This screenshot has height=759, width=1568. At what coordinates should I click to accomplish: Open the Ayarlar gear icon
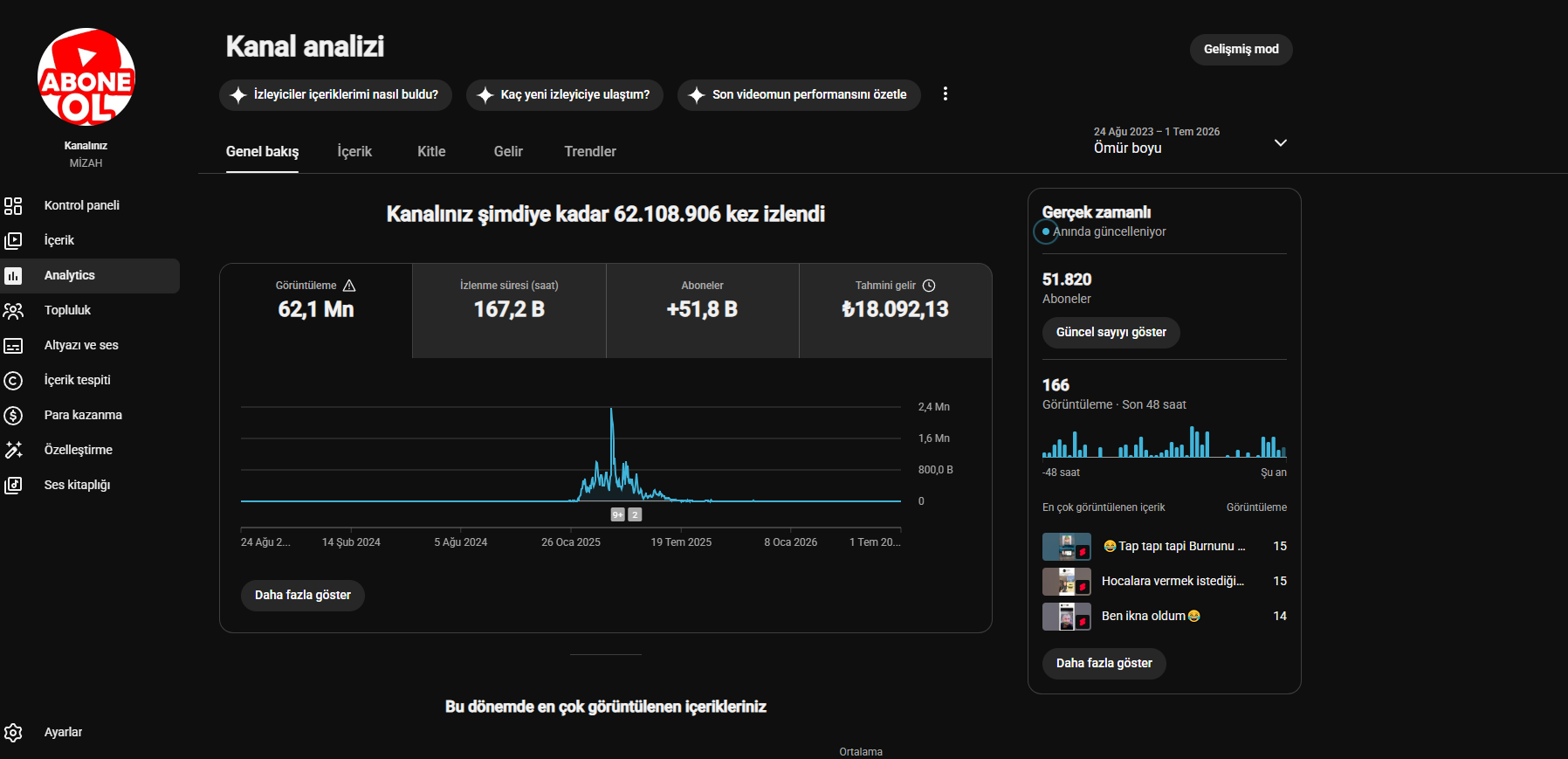[13, 732]
